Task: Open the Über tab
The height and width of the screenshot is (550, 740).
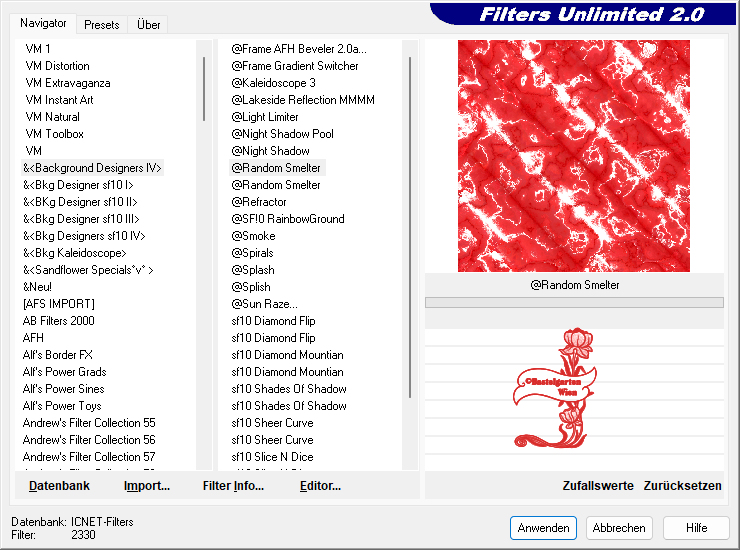Action: [148, 25]
